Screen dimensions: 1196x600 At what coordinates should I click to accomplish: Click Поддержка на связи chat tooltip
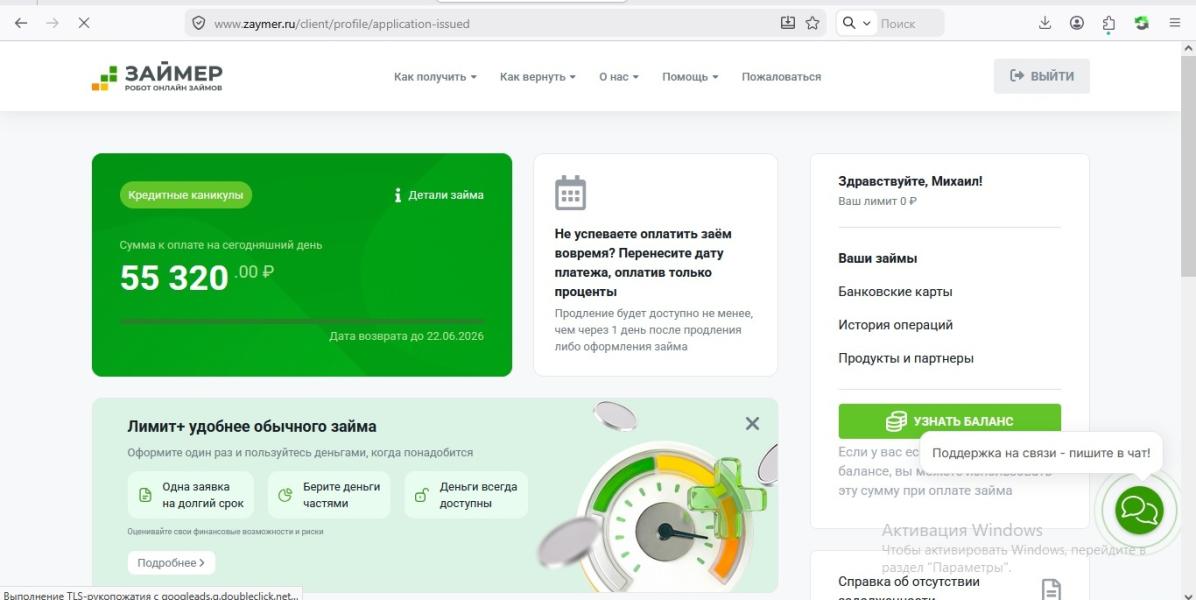coord(1040,453)
